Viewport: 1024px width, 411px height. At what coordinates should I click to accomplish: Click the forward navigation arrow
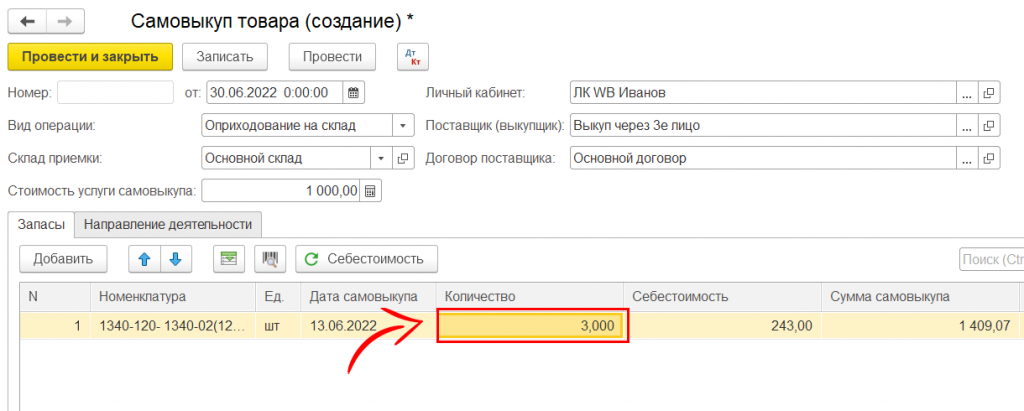click(64, 20)
